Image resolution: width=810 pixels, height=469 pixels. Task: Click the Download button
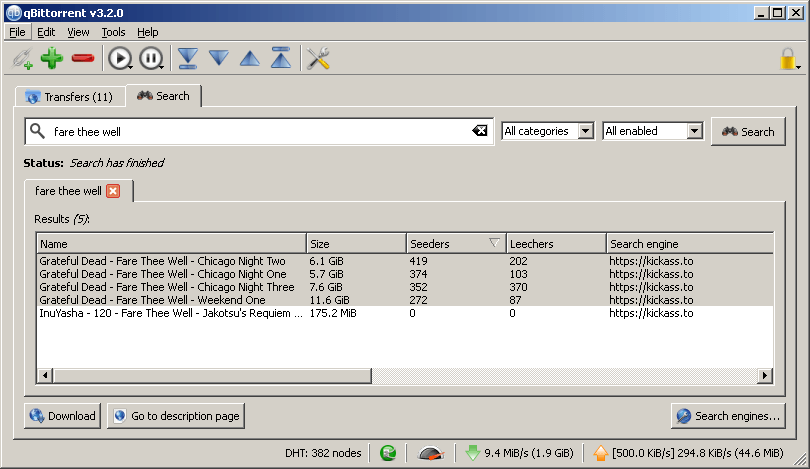[x=63, y=416]
